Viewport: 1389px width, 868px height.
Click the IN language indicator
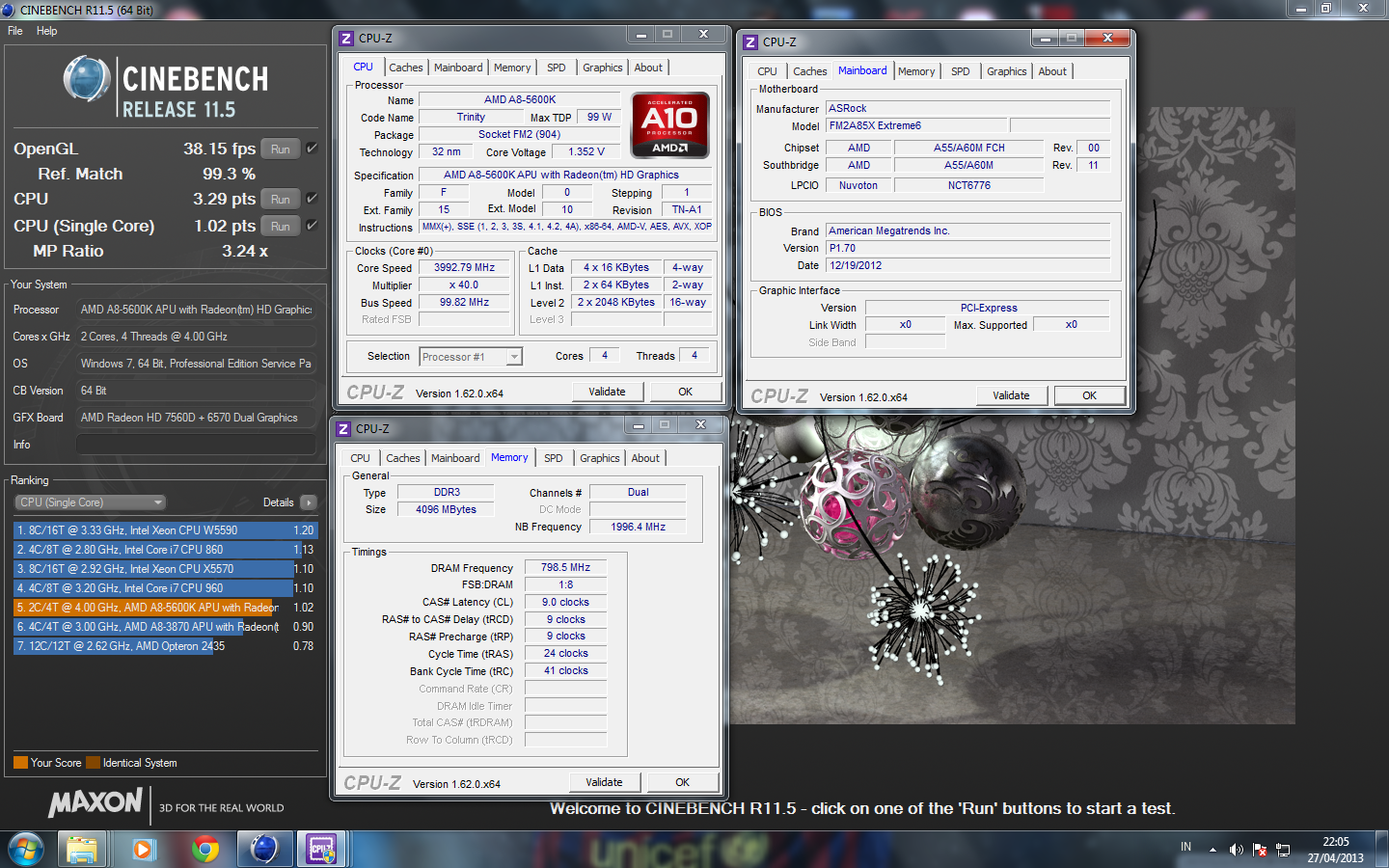[1185, 847]
